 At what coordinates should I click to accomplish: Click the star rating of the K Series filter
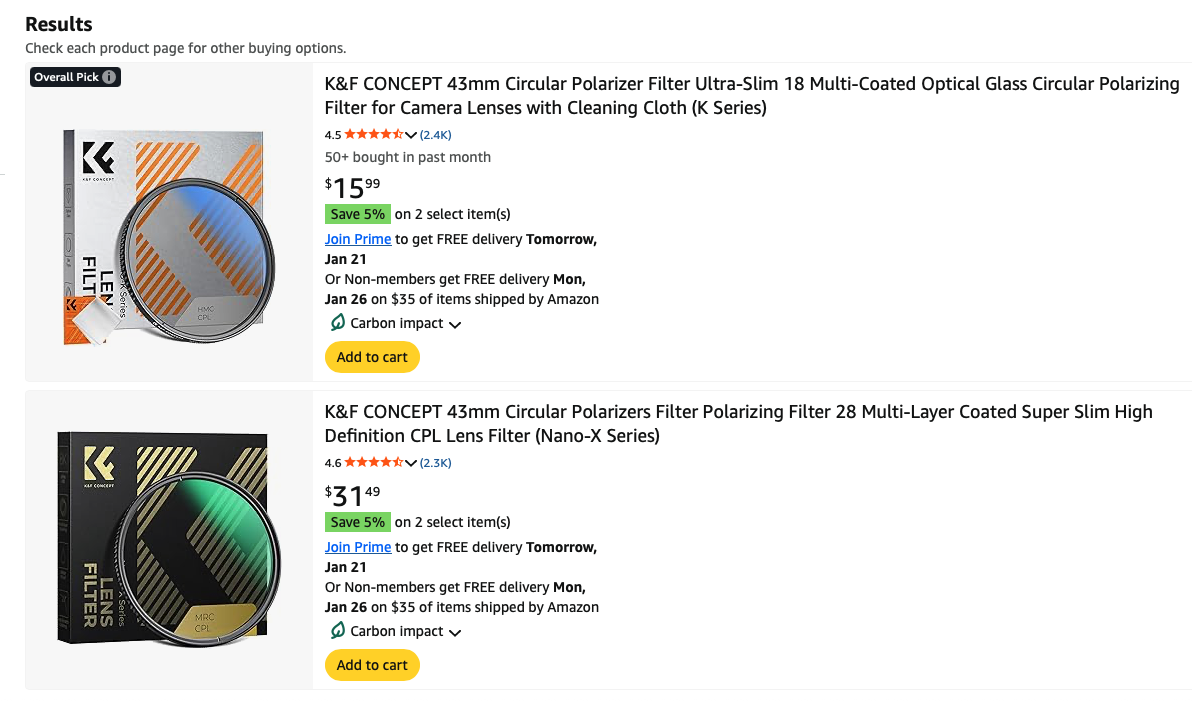373,135
